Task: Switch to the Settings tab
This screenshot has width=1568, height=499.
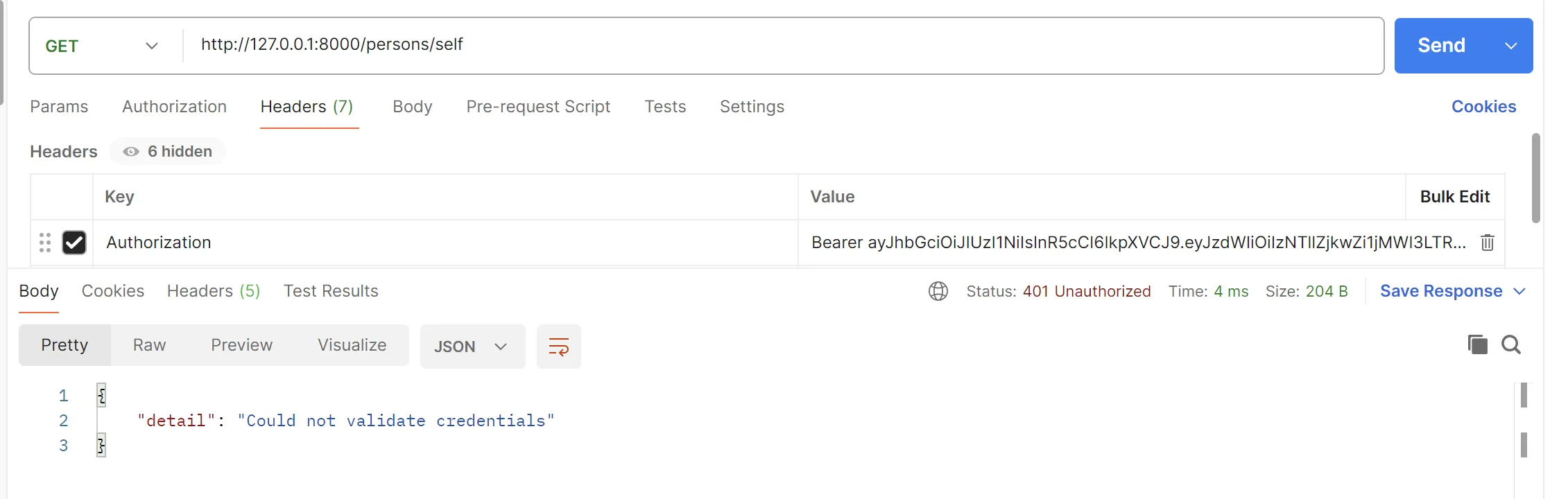Action: coord(752,107)
